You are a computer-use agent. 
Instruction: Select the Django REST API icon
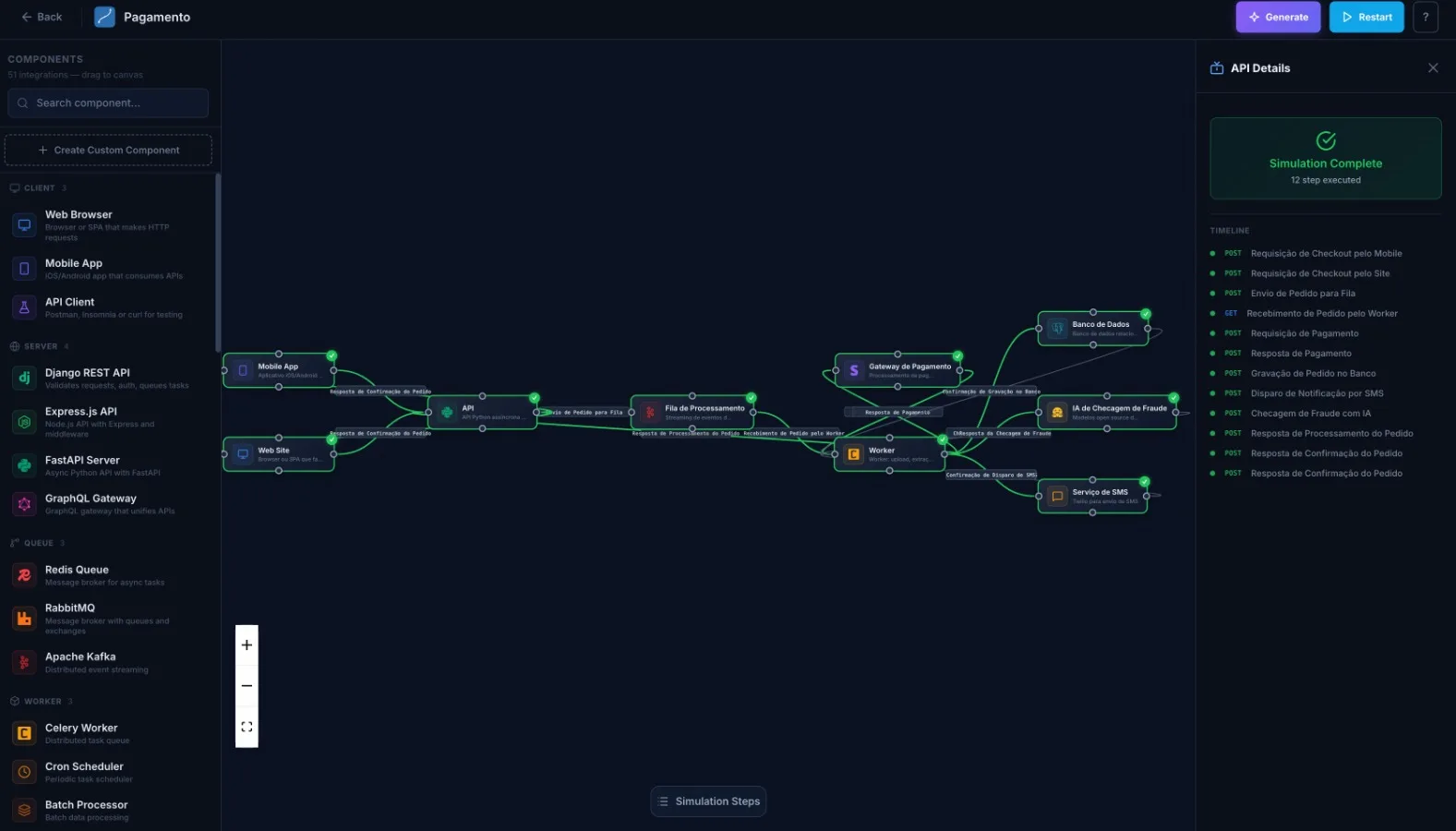coord(24,378)
